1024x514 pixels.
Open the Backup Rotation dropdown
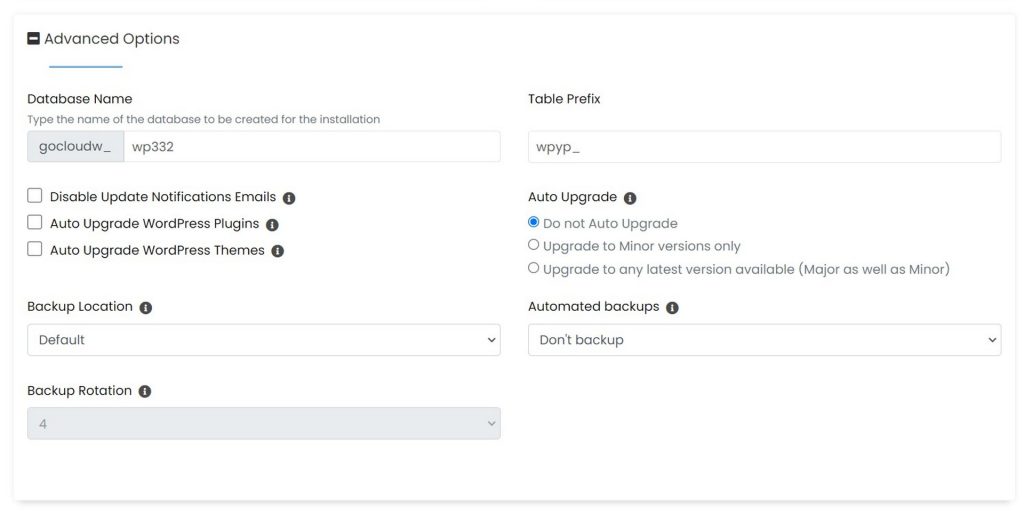click(x=264, y=423)
